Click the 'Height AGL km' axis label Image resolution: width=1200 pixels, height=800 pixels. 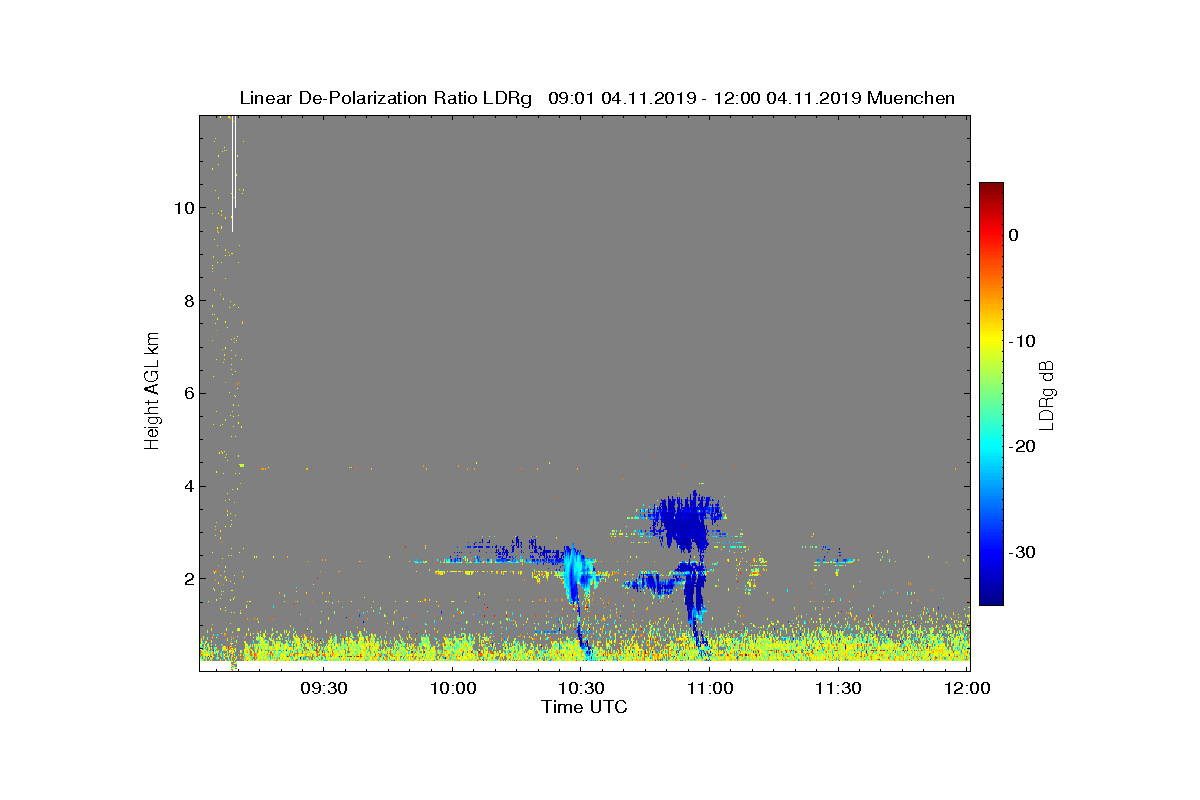pos(152,392)
